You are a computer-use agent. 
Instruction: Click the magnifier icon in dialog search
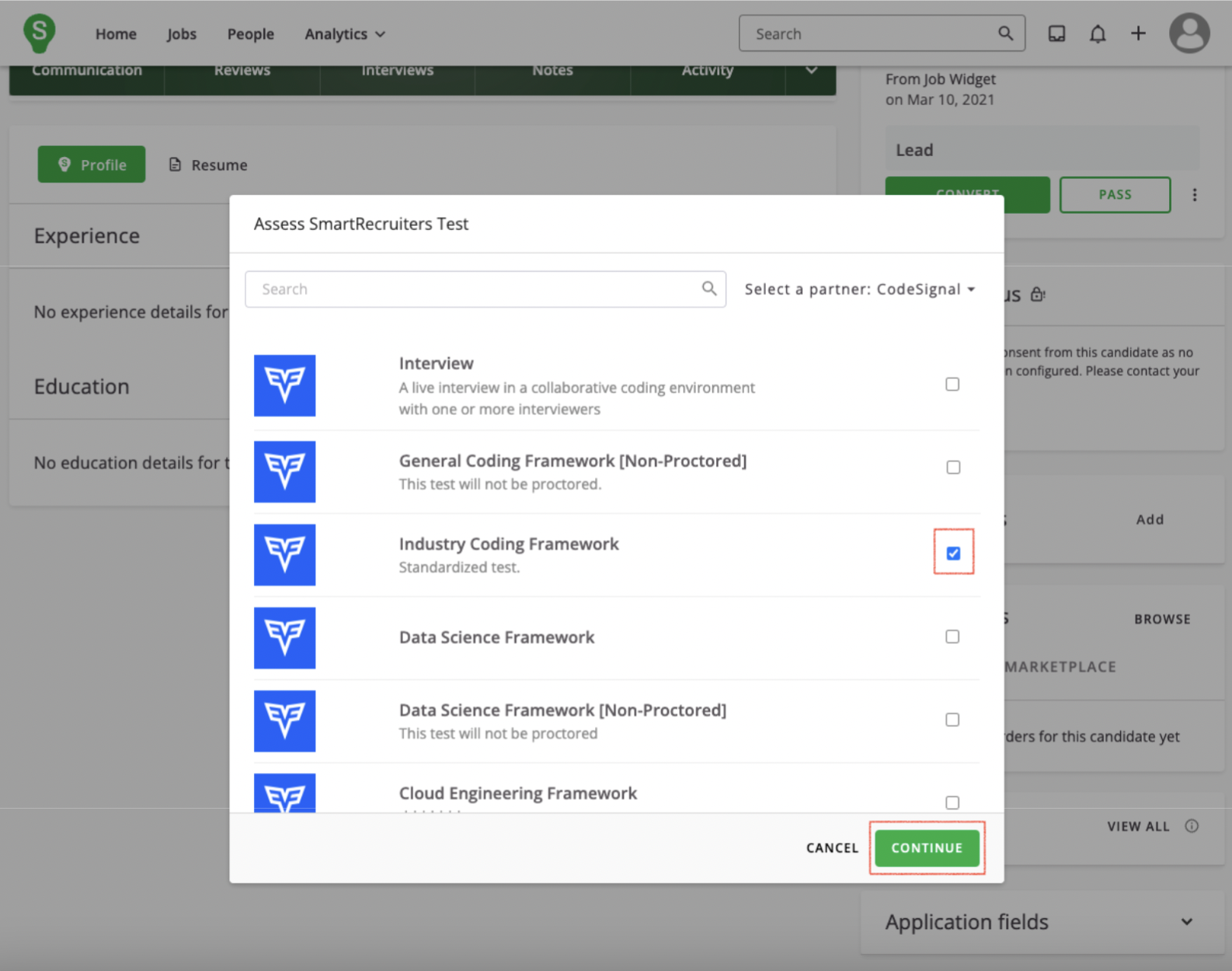pyautogui.click(x=708, y=288)
